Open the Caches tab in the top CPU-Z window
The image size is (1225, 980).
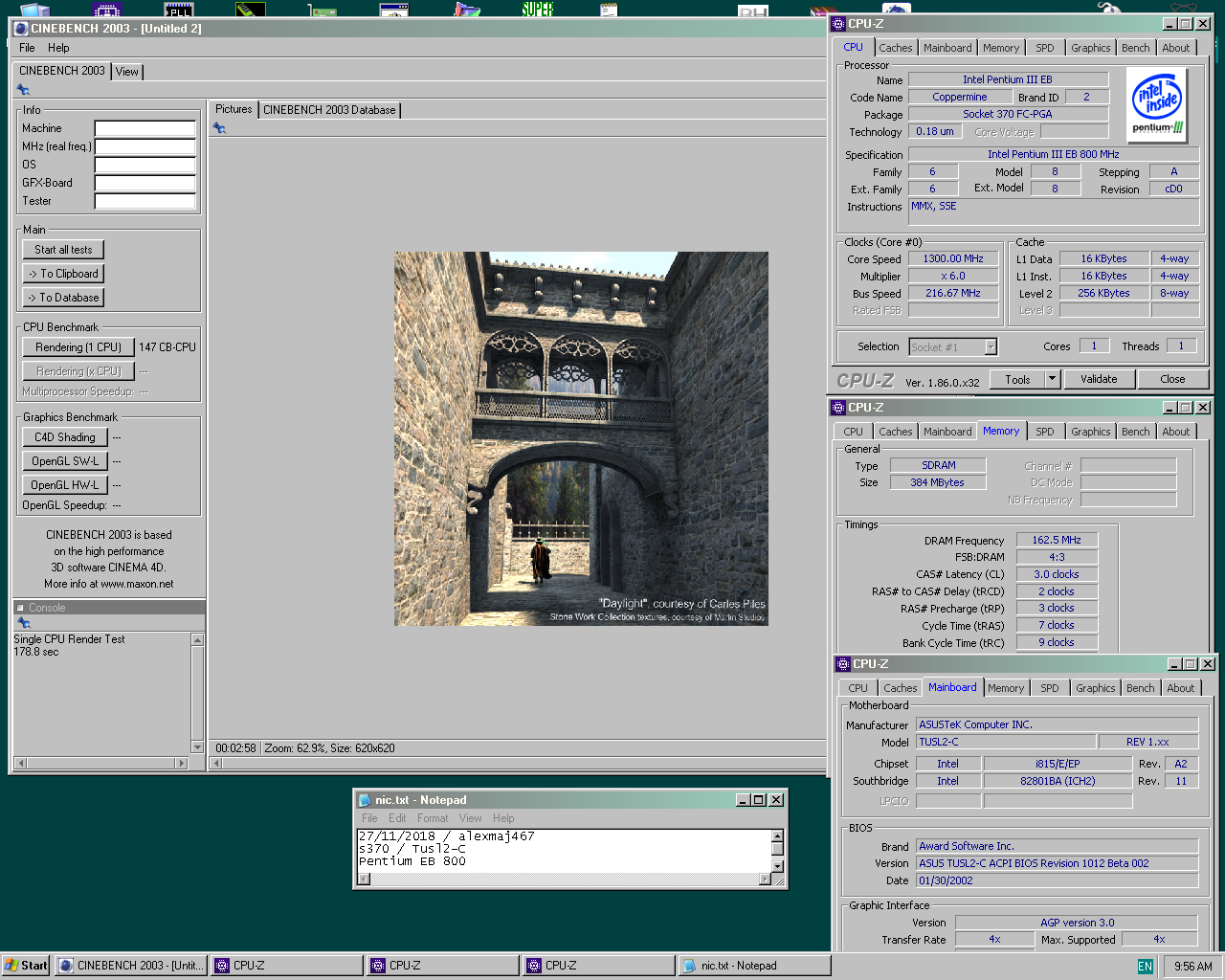(896, 48)
